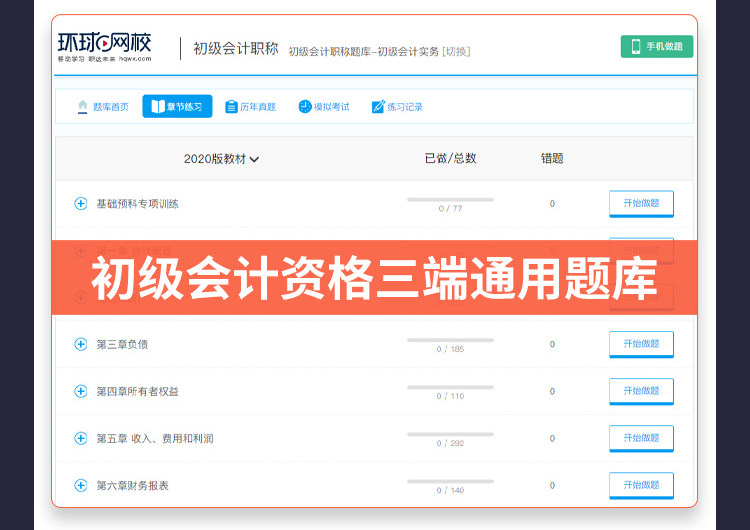The image size is (750, 530).
Task: Click 初级会计职称题库-初级会计实务 text
Action: [x=364, y=51]
